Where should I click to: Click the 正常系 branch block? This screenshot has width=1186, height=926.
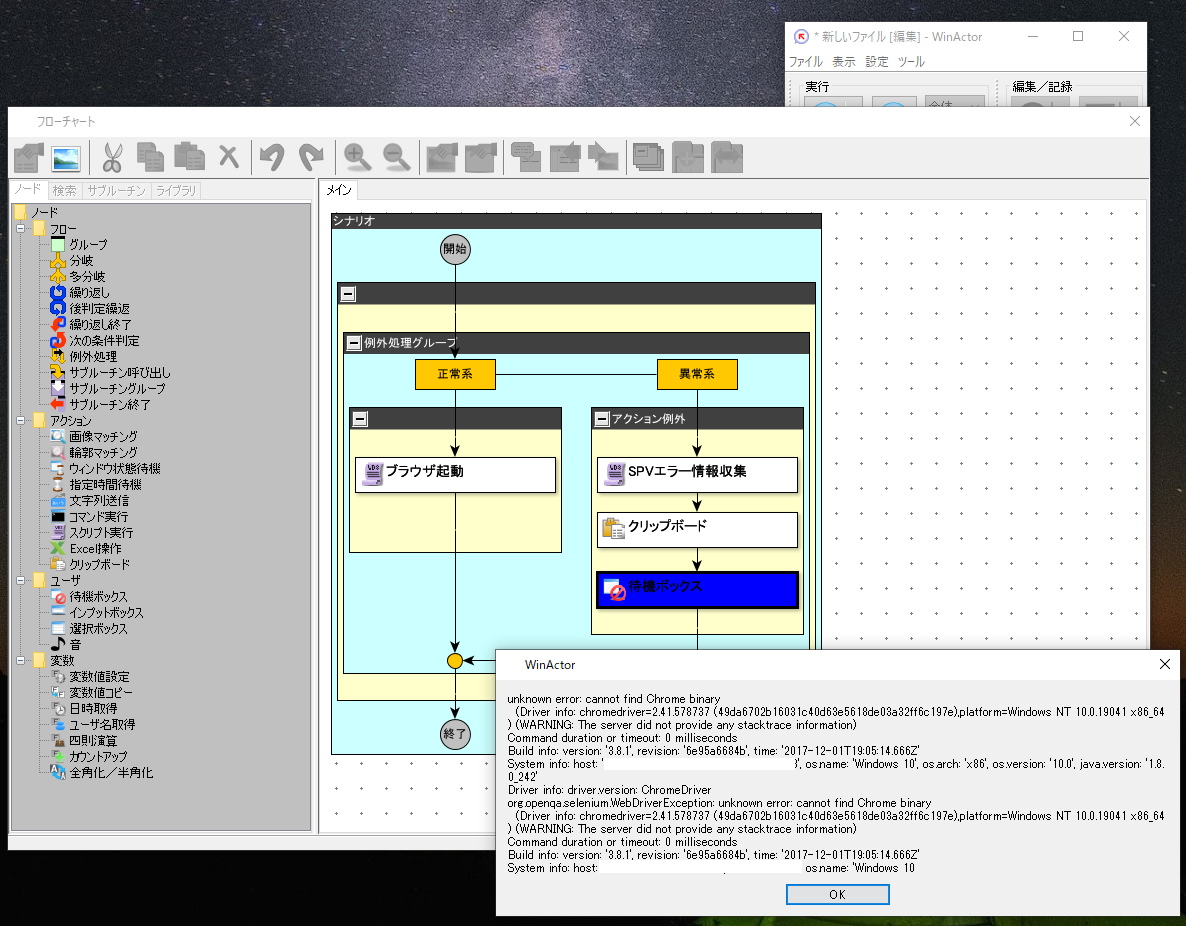(455, 374)
